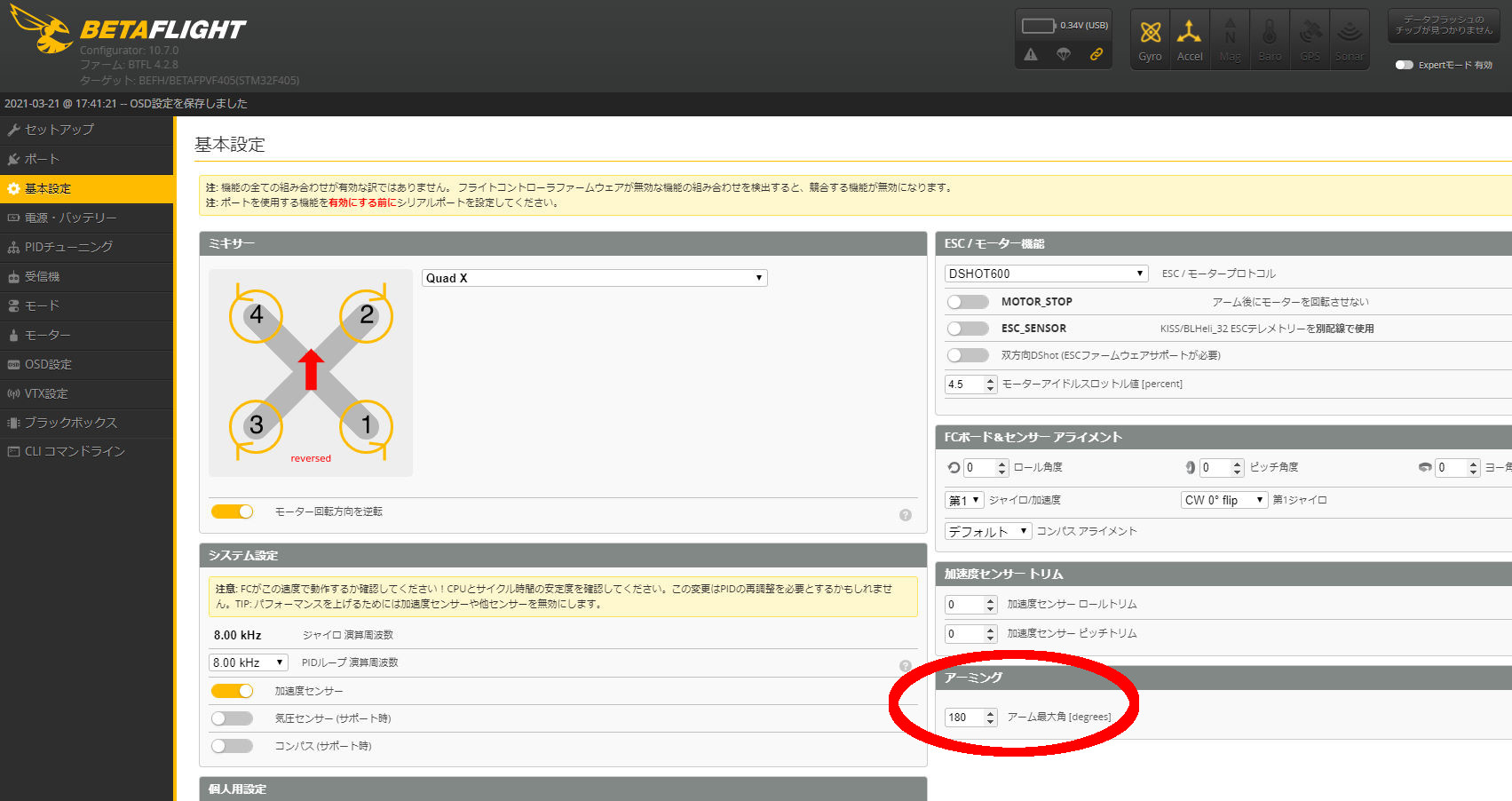1512x801 pixels.
Task: Open the Quad X mixer dropdown
Action: coord(594,278)
